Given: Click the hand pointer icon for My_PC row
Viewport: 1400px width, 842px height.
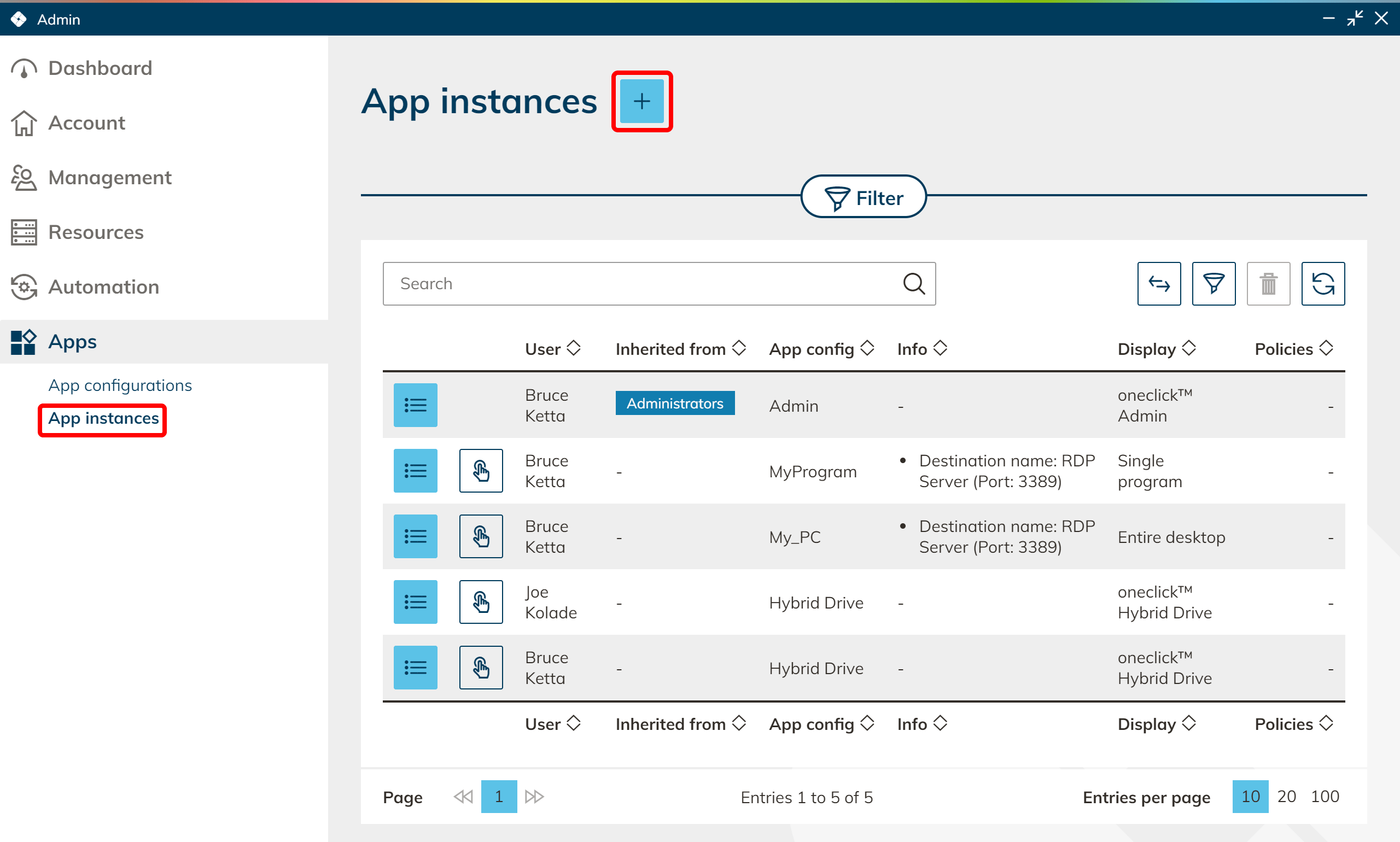Looking at the screenshot, I should point(481,536).
